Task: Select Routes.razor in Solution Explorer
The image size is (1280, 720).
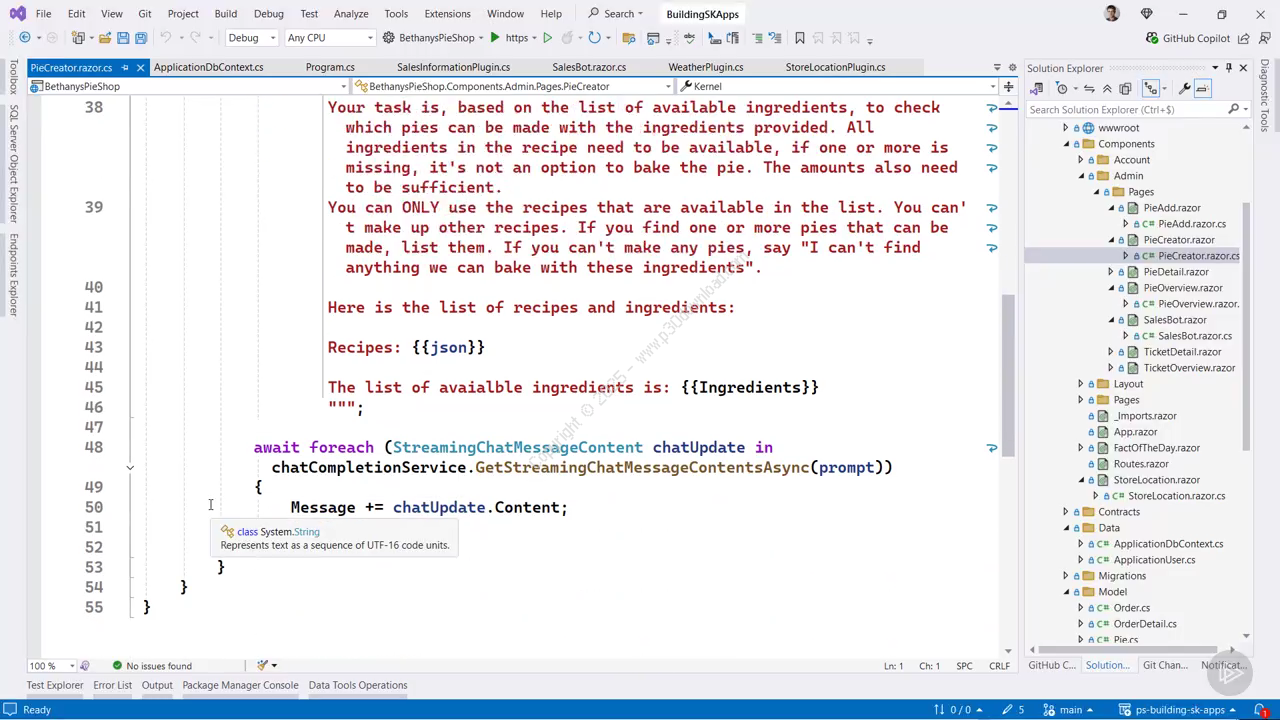Action: click(1140, 464)
